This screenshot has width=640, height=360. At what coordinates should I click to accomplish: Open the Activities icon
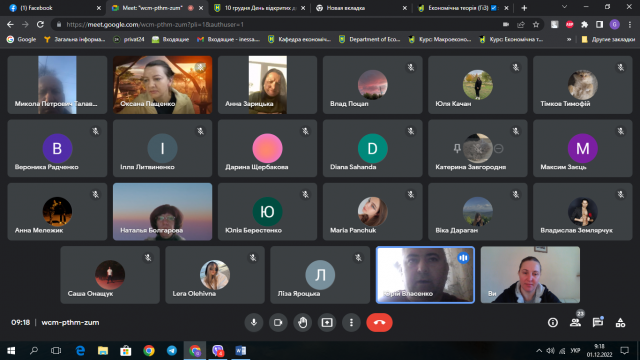tap(620, 322)
